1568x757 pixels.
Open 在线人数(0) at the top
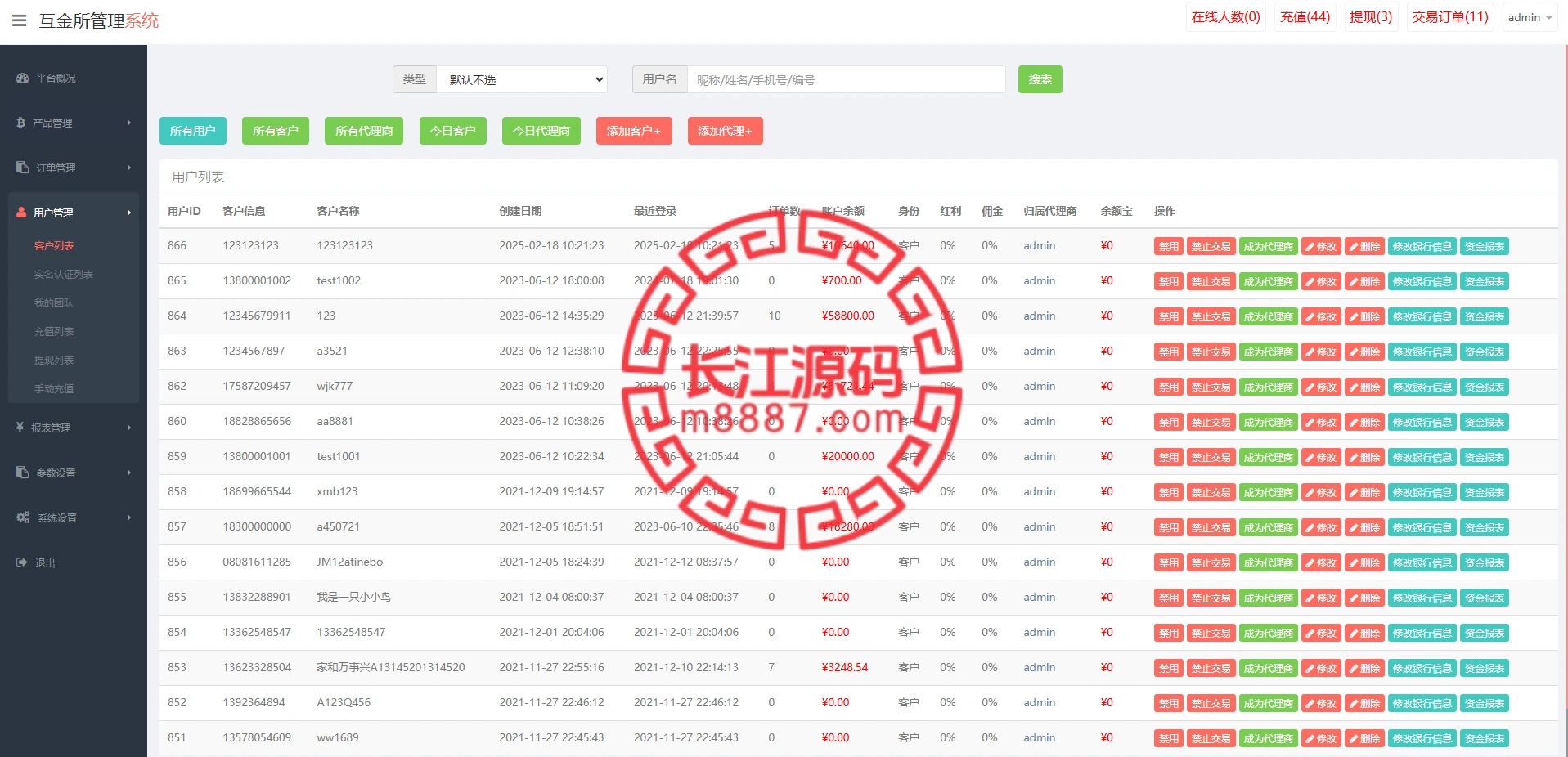pyautogui.click(x=1225, y=17)
